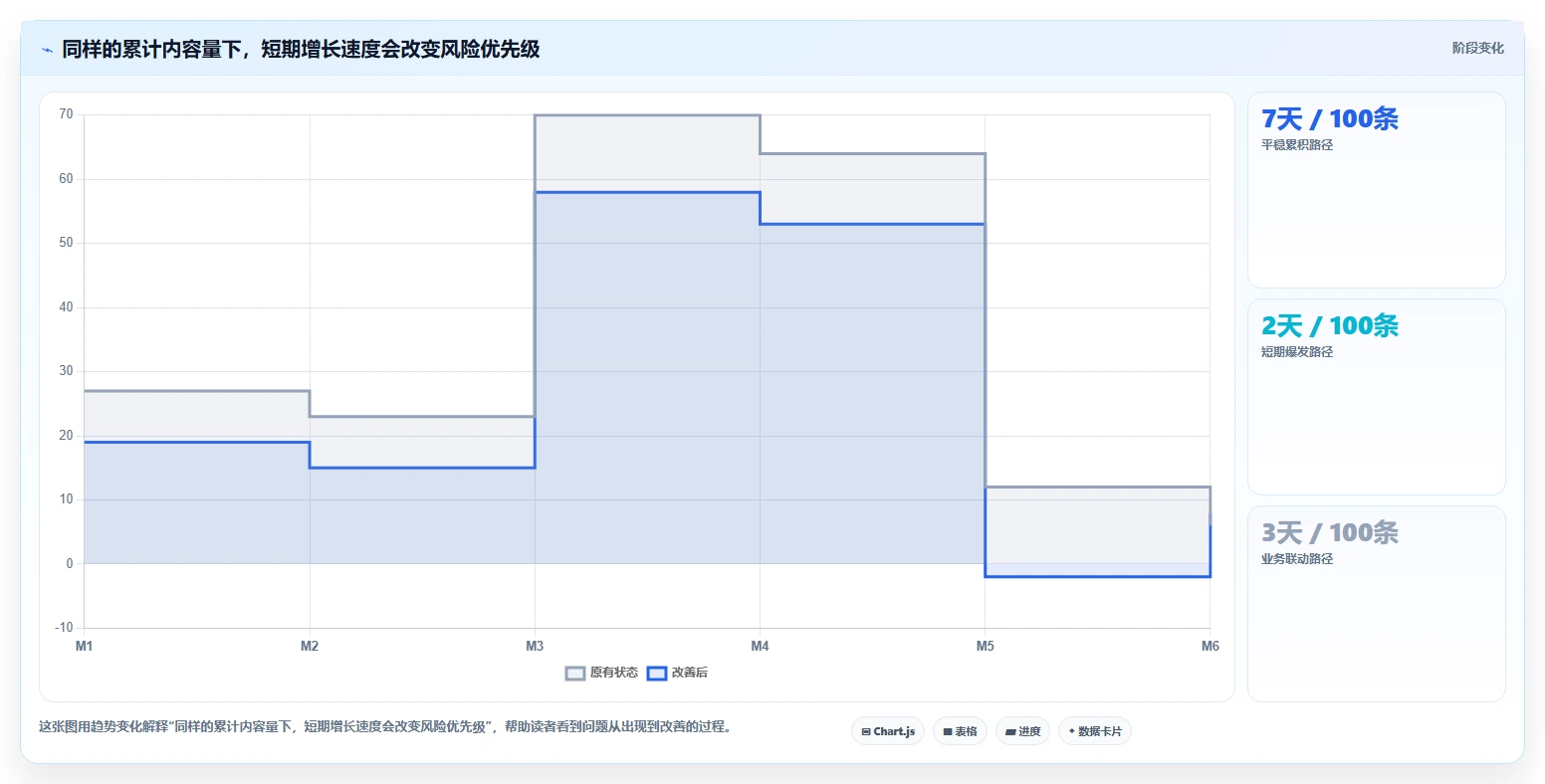Image resolution: width=1545 pixels, height=784 pixels.
Task: Click the blue step line at value 58
Action: (x=647, y=192)
